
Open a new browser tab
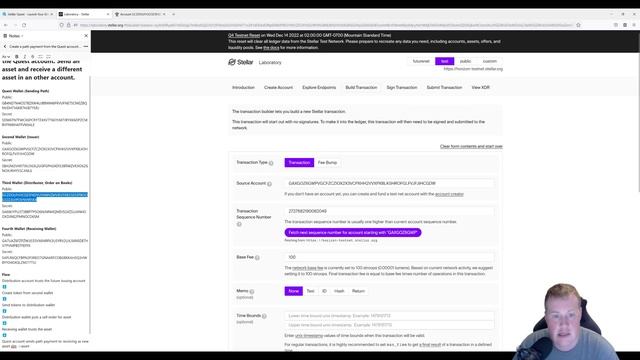click(x=173, y=14)
